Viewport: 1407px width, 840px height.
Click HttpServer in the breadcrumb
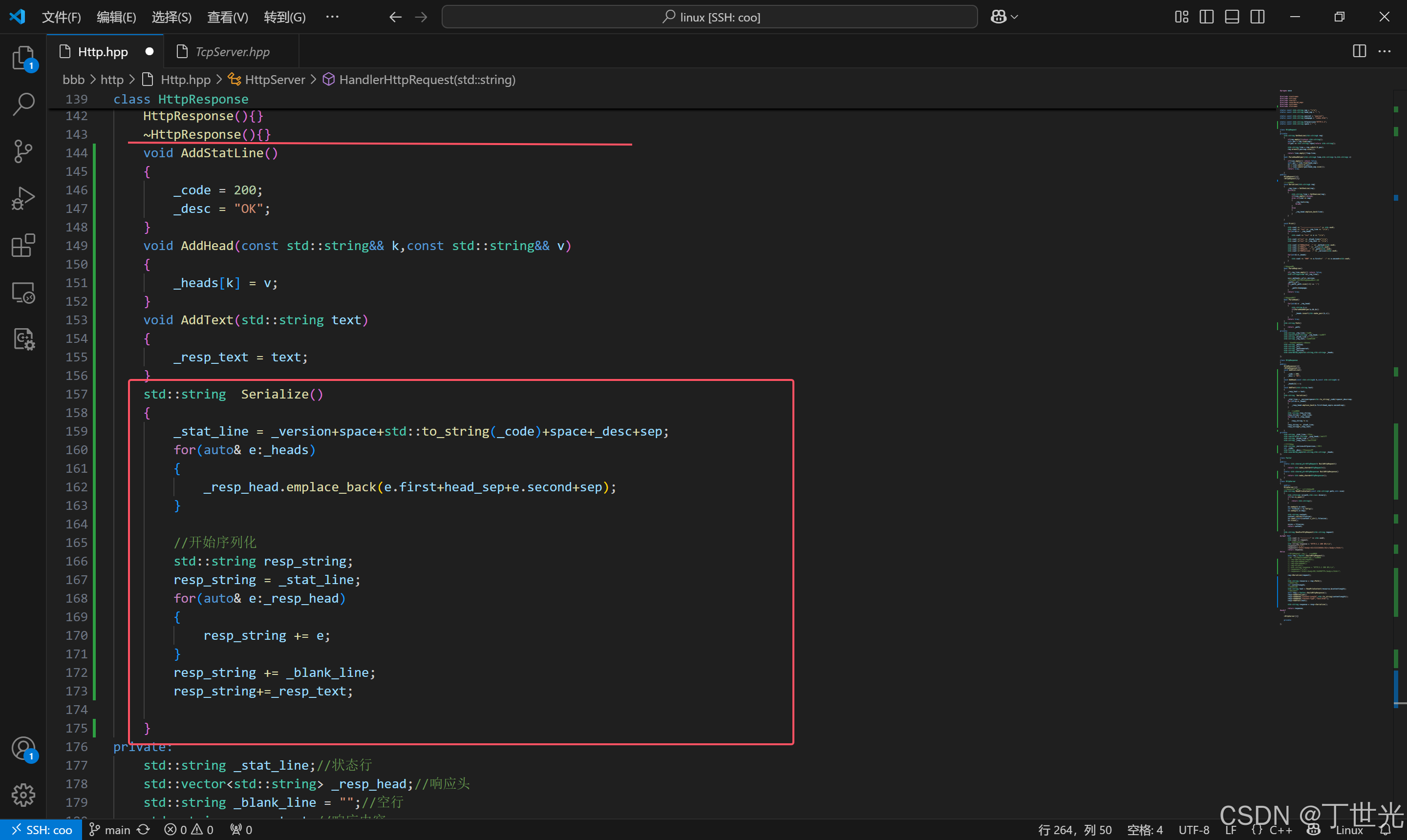[275, 80]
